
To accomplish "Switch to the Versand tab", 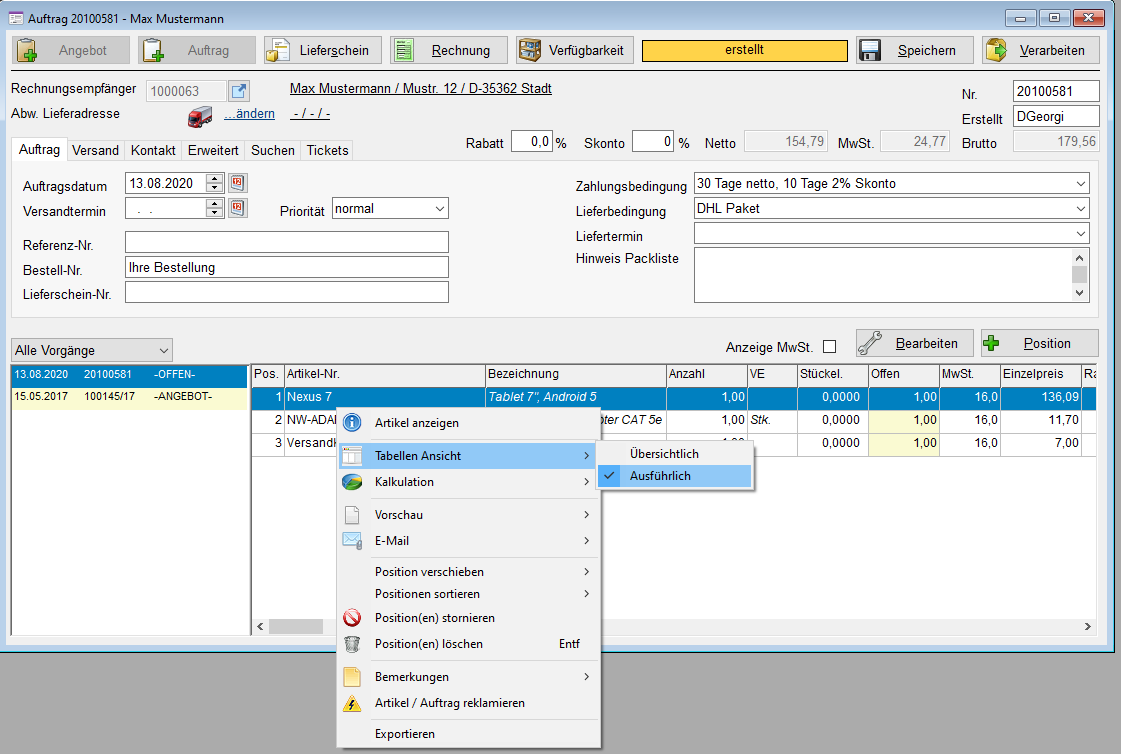I will 95,150.
